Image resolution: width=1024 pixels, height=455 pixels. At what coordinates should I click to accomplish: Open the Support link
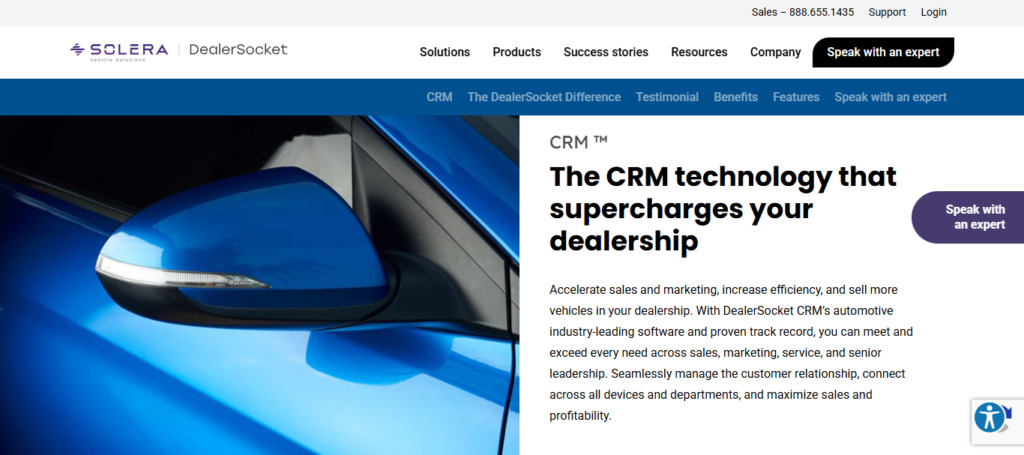coord(887,12)
